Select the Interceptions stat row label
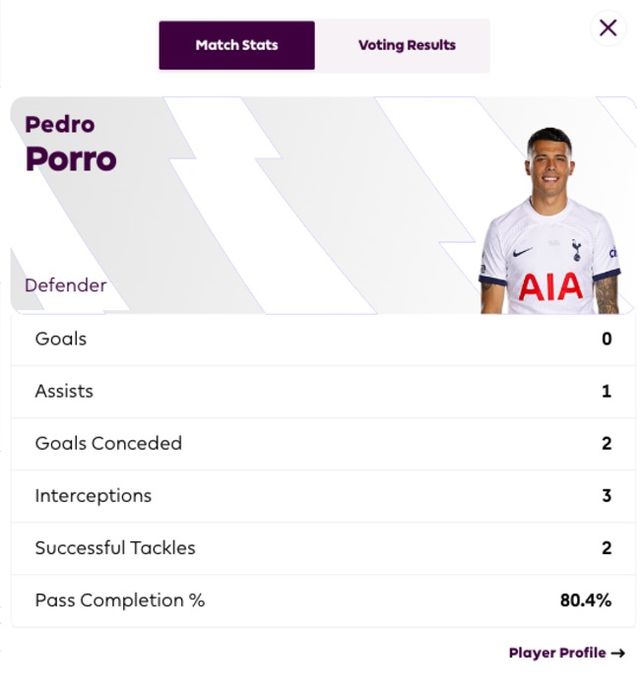The height and width of the screenshot is (690, 640). point(93,495)
